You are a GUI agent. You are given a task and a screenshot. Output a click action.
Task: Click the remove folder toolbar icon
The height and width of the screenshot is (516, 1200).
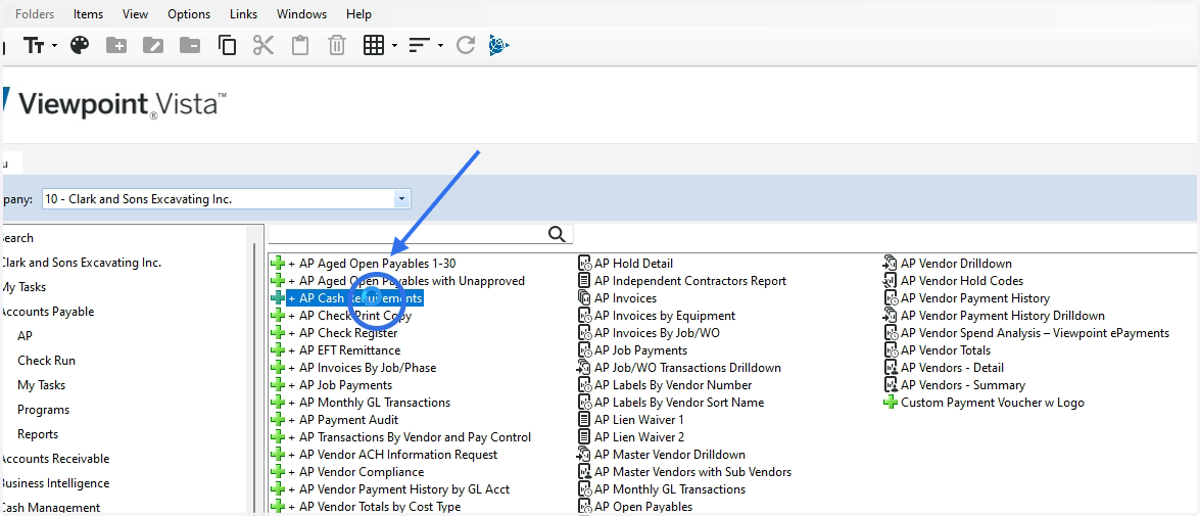[189, 45]
